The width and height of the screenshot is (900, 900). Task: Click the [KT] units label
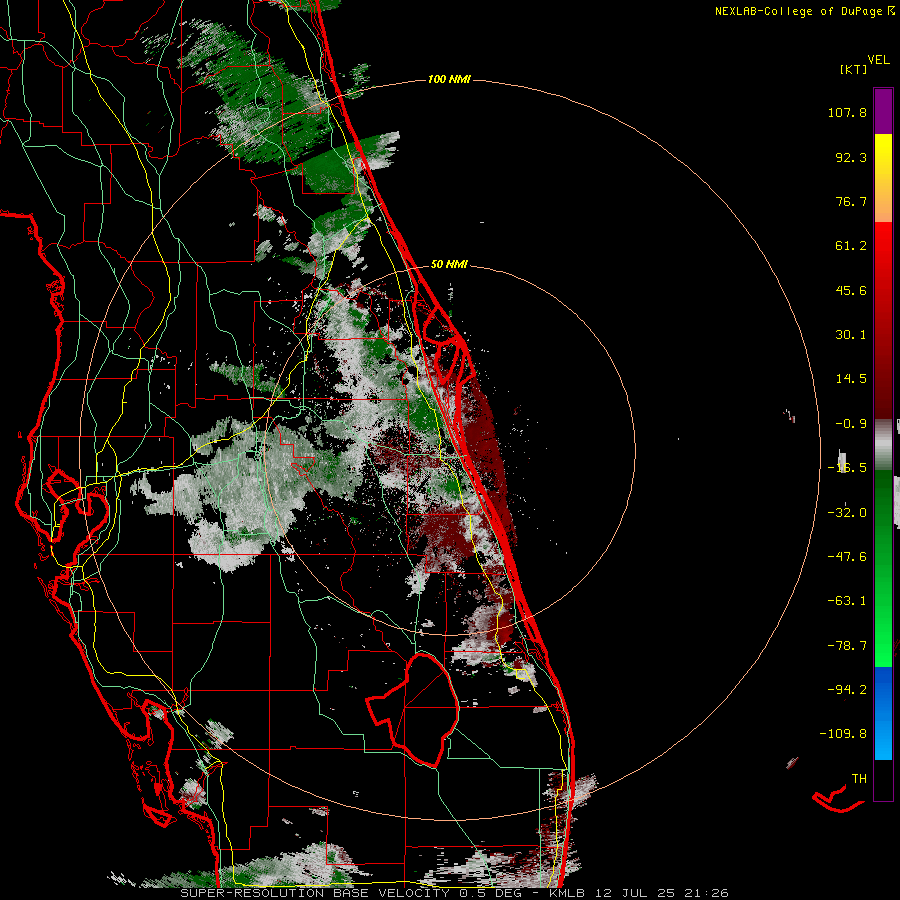(x=854, y=69)
